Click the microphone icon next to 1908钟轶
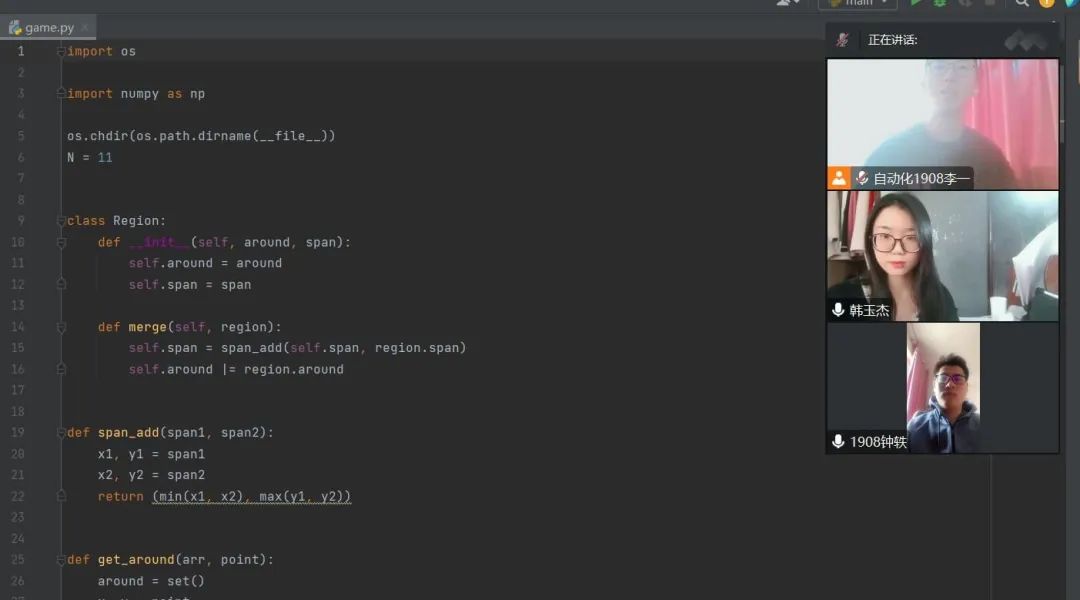 838,441
